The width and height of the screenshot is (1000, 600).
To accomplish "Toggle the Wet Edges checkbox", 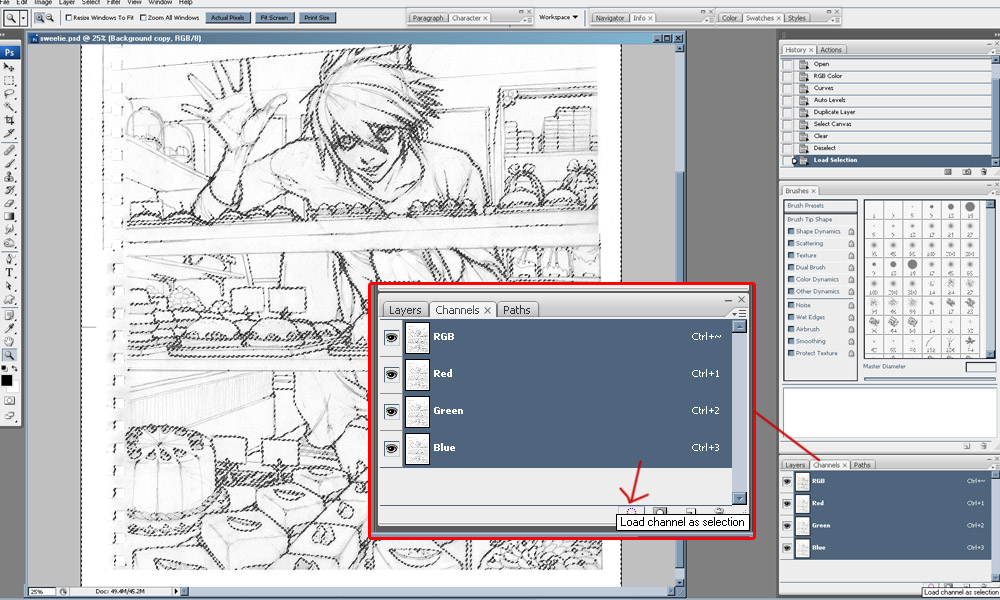I will [791, 318].
